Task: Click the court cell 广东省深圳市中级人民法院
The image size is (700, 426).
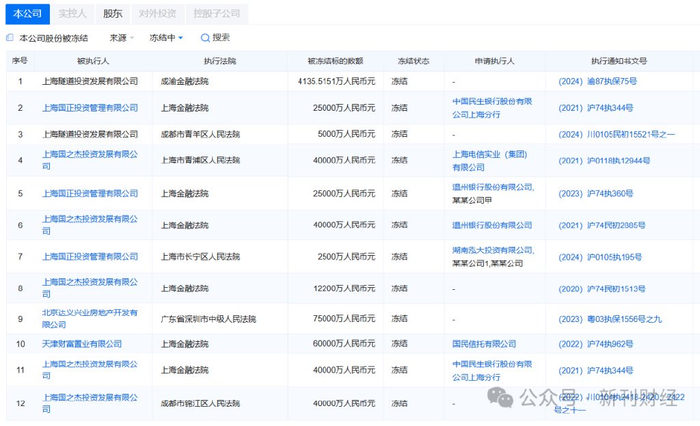Action: [208, 319]
